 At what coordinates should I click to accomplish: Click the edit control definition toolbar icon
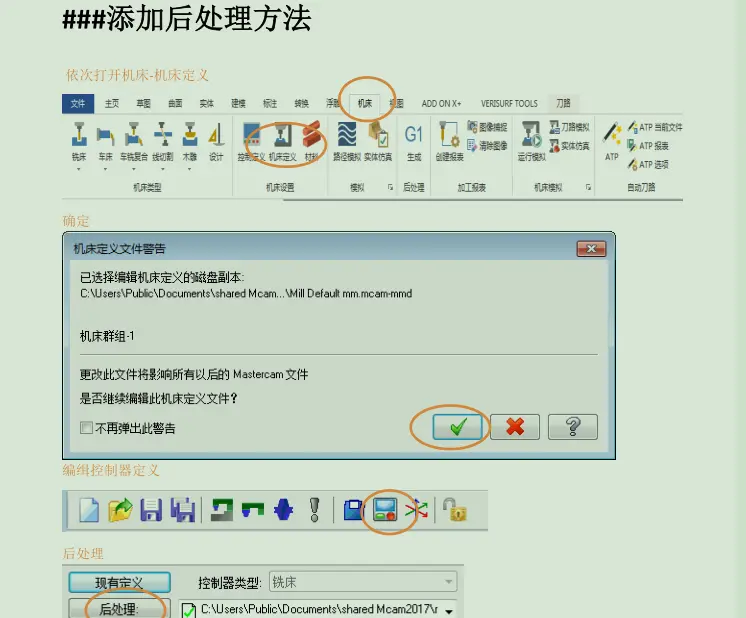tap(385, 510)
